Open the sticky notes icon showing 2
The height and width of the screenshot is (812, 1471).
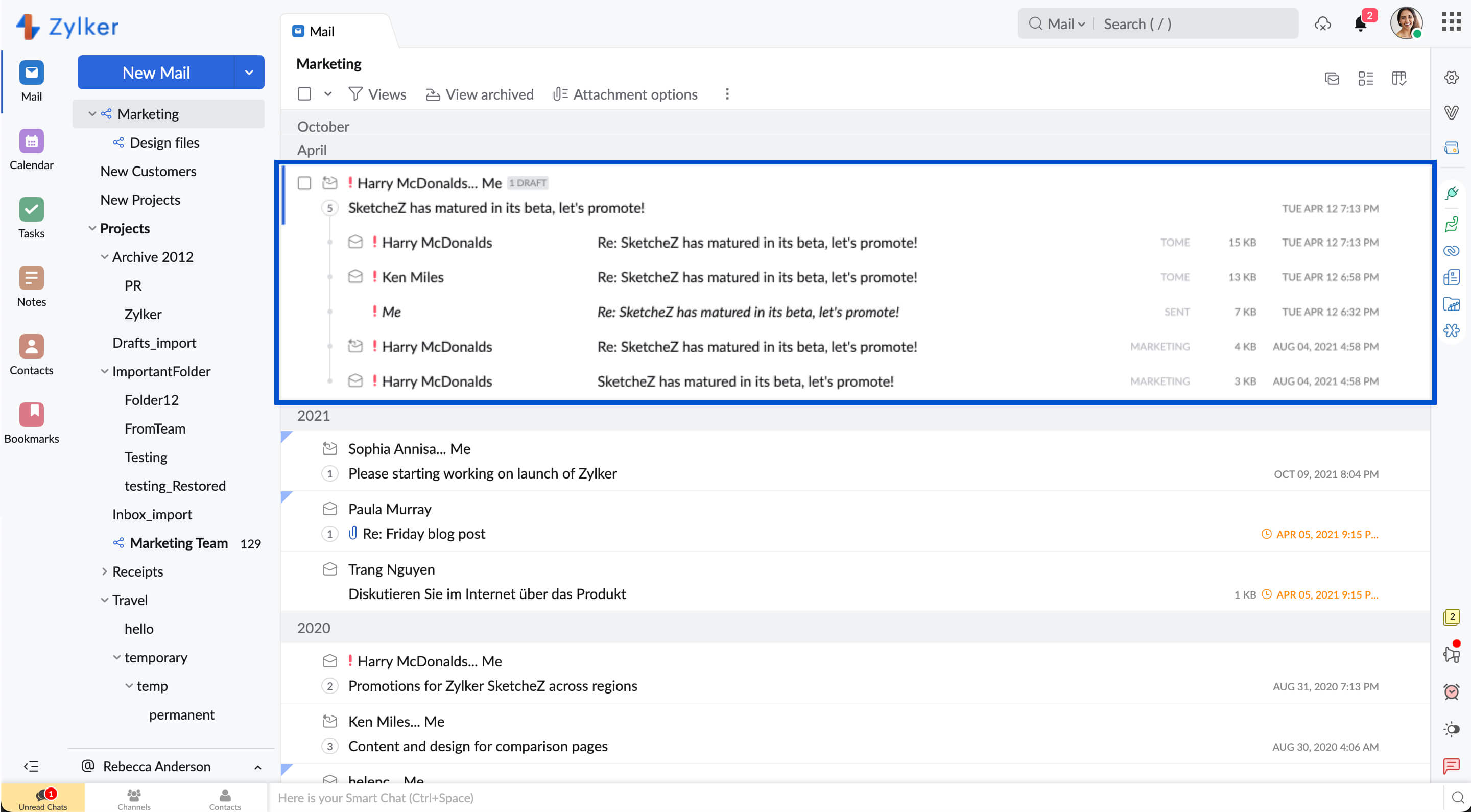1451,617
